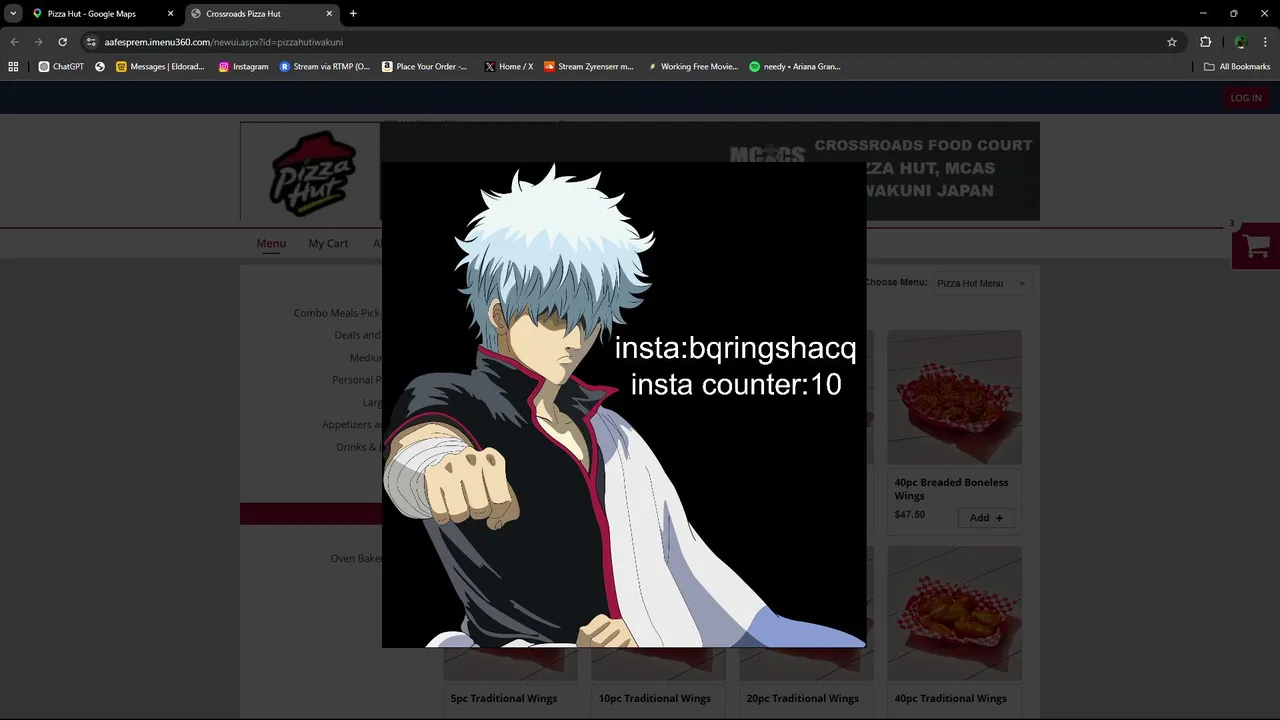1280x720 pixels.
Task: Open the Working Free Movie bookmark
Action: (x=692, y=67)
